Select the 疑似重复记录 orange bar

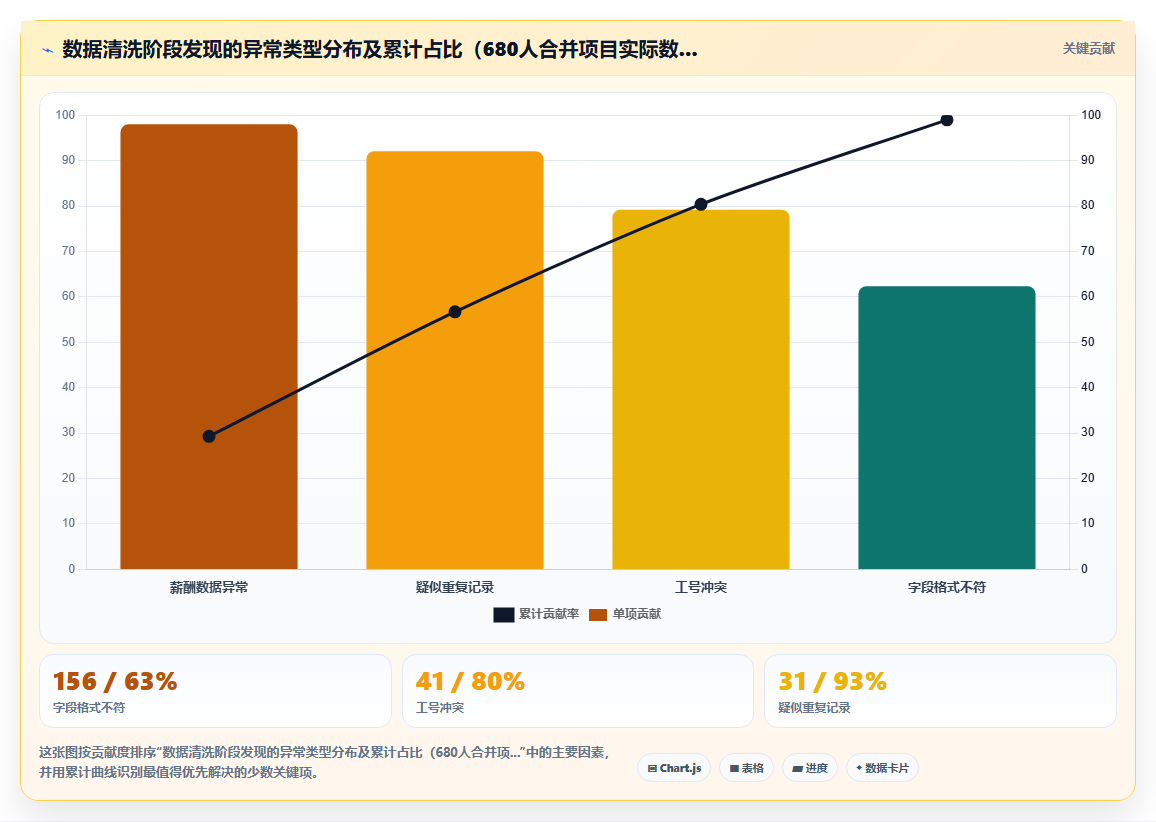[455, 360]
